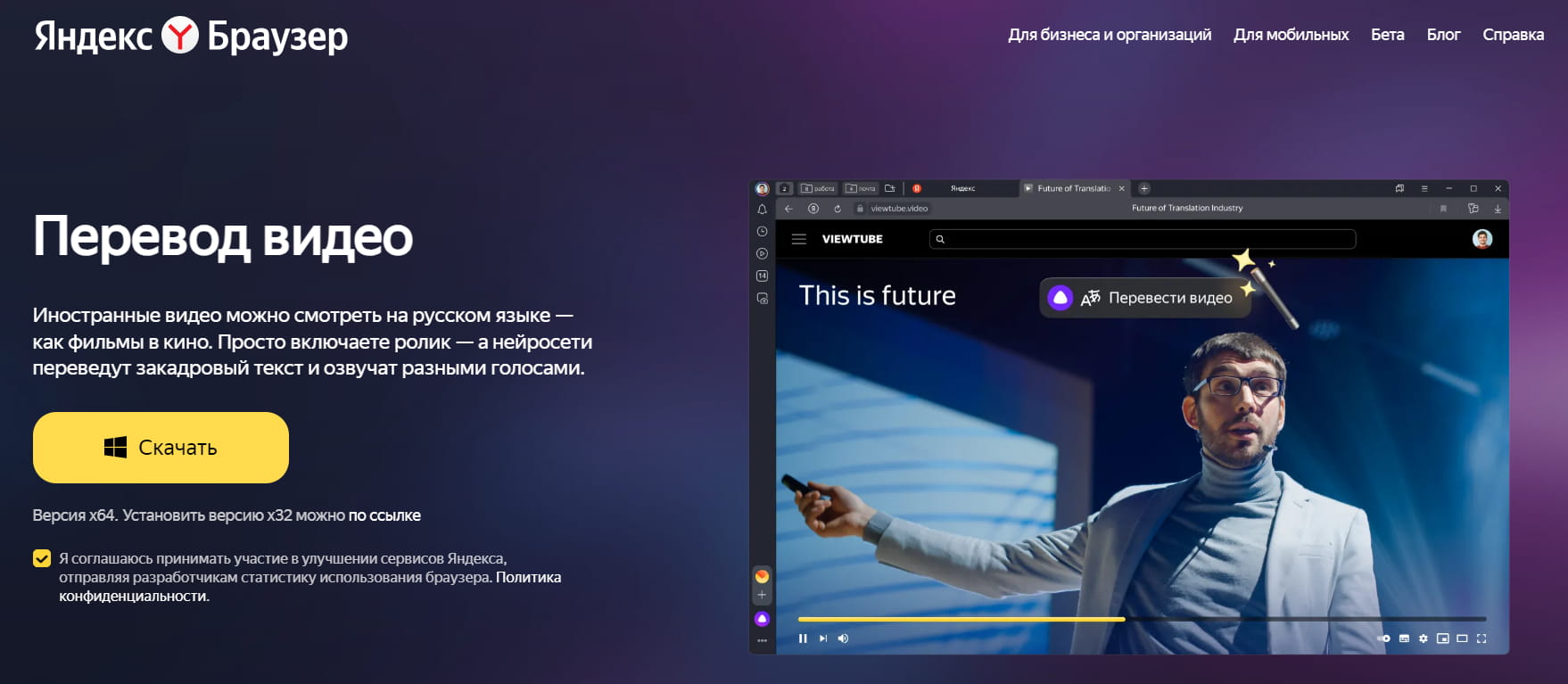
Task: Open video player settings gear
Action: pyautogui.click(x=1424, y=639)
